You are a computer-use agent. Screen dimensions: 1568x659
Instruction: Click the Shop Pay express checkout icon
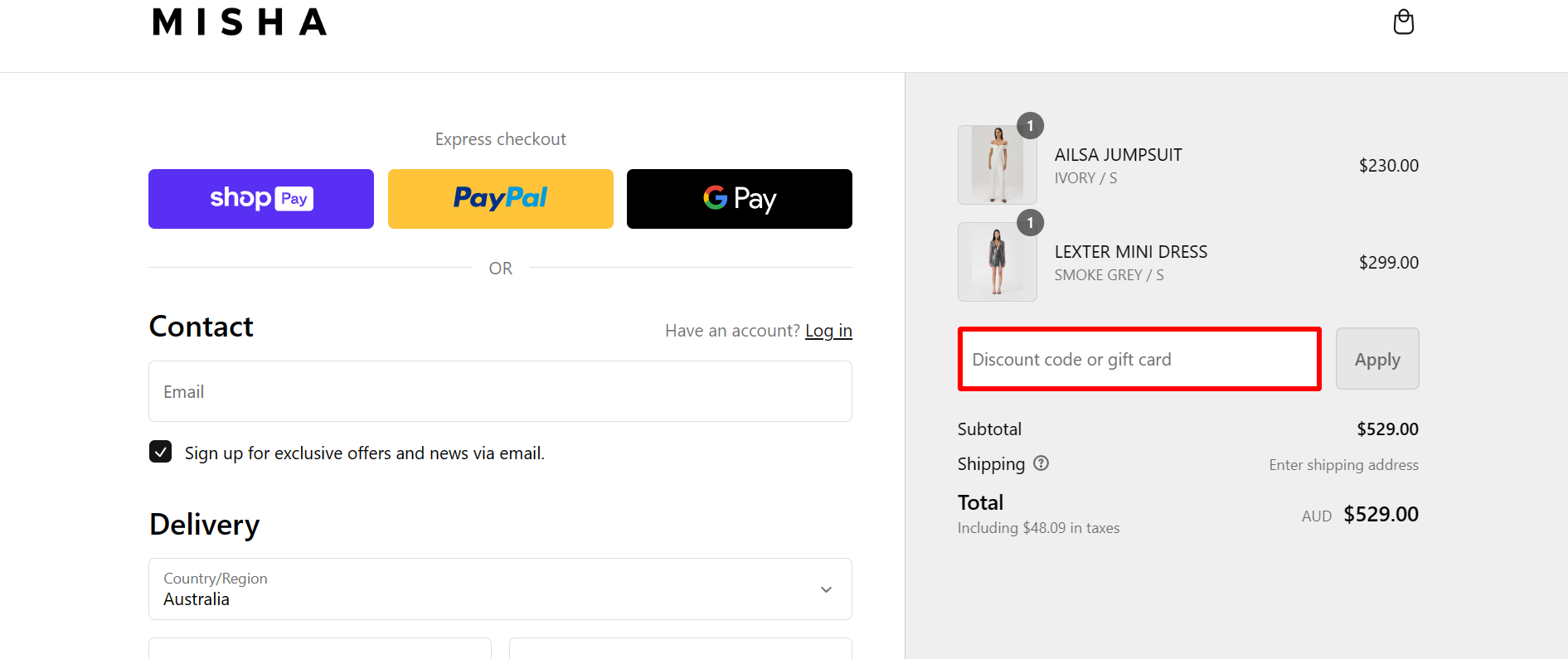tap(260, 198)
